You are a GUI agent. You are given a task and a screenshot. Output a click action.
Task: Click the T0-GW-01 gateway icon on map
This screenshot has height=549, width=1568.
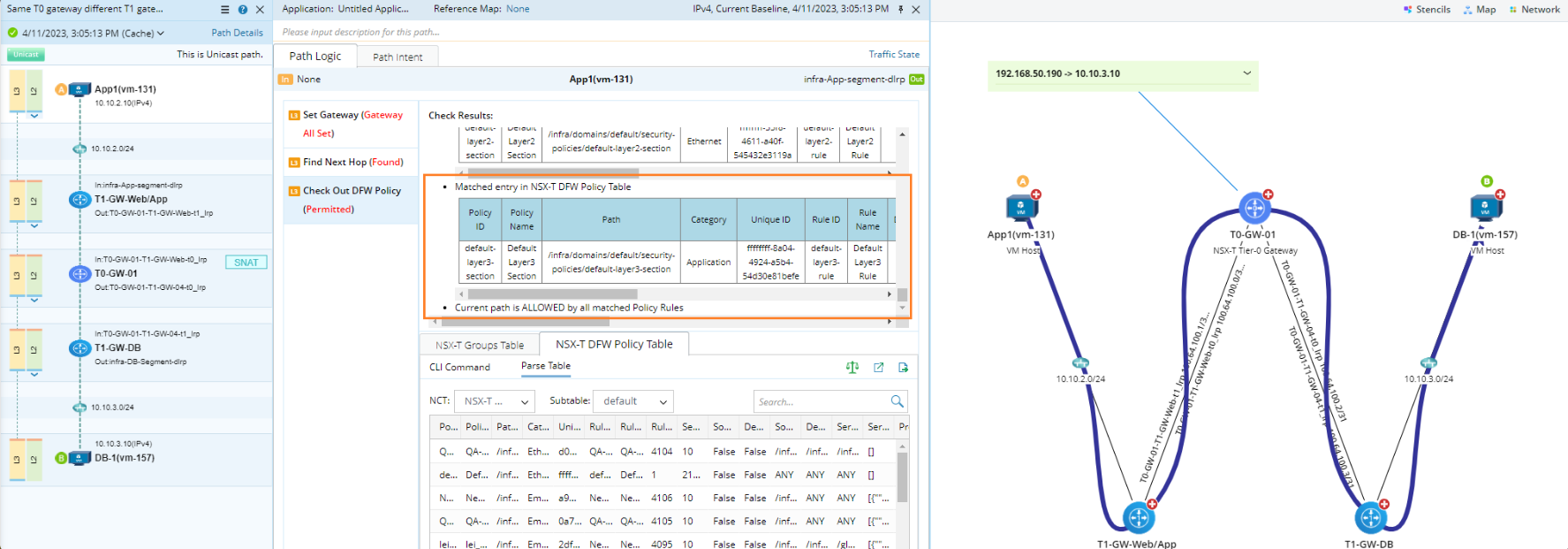1254,209
